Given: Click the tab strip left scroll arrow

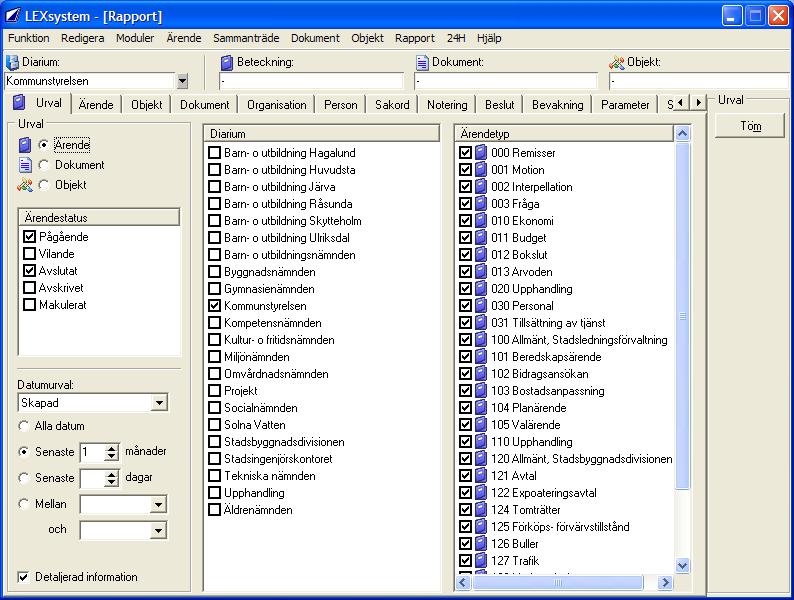Looking at the screenshot, I should [x=681, y=102].
